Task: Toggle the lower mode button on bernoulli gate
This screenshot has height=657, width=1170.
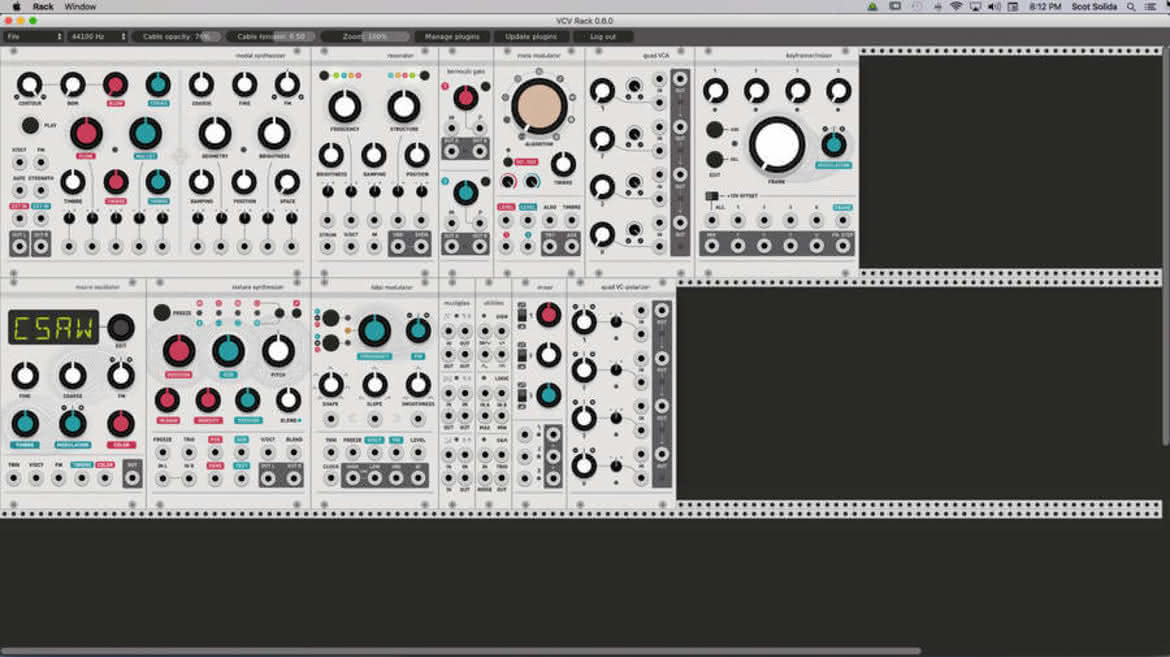Action: 486,181
